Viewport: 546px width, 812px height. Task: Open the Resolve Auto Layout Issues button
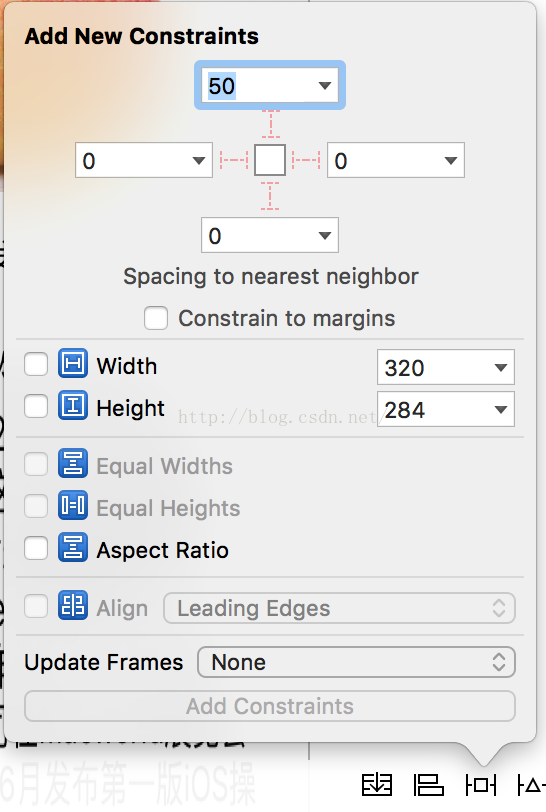[531, 785]
